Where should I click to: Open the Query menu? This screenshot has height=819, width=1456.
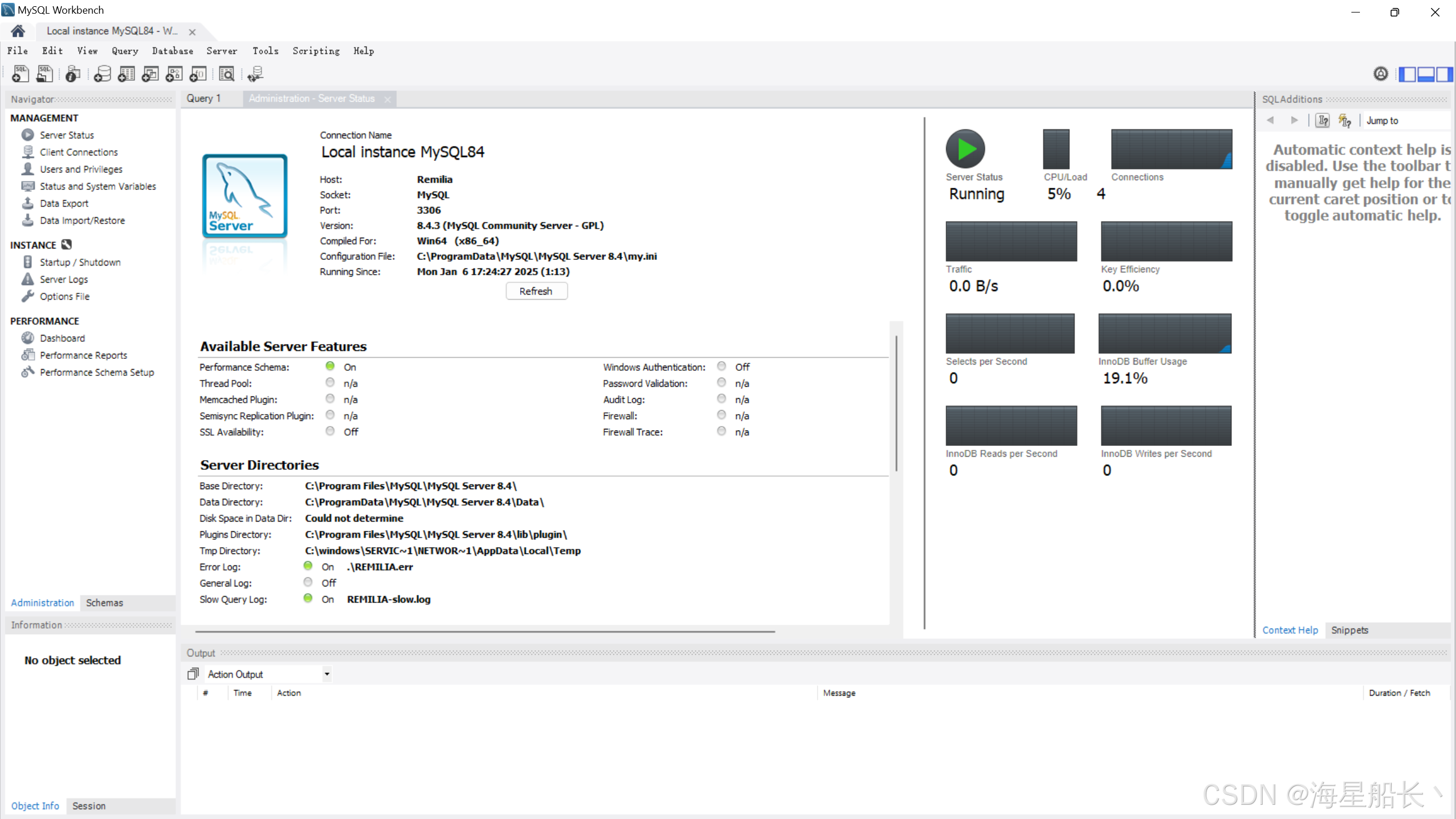pos(125,51)
